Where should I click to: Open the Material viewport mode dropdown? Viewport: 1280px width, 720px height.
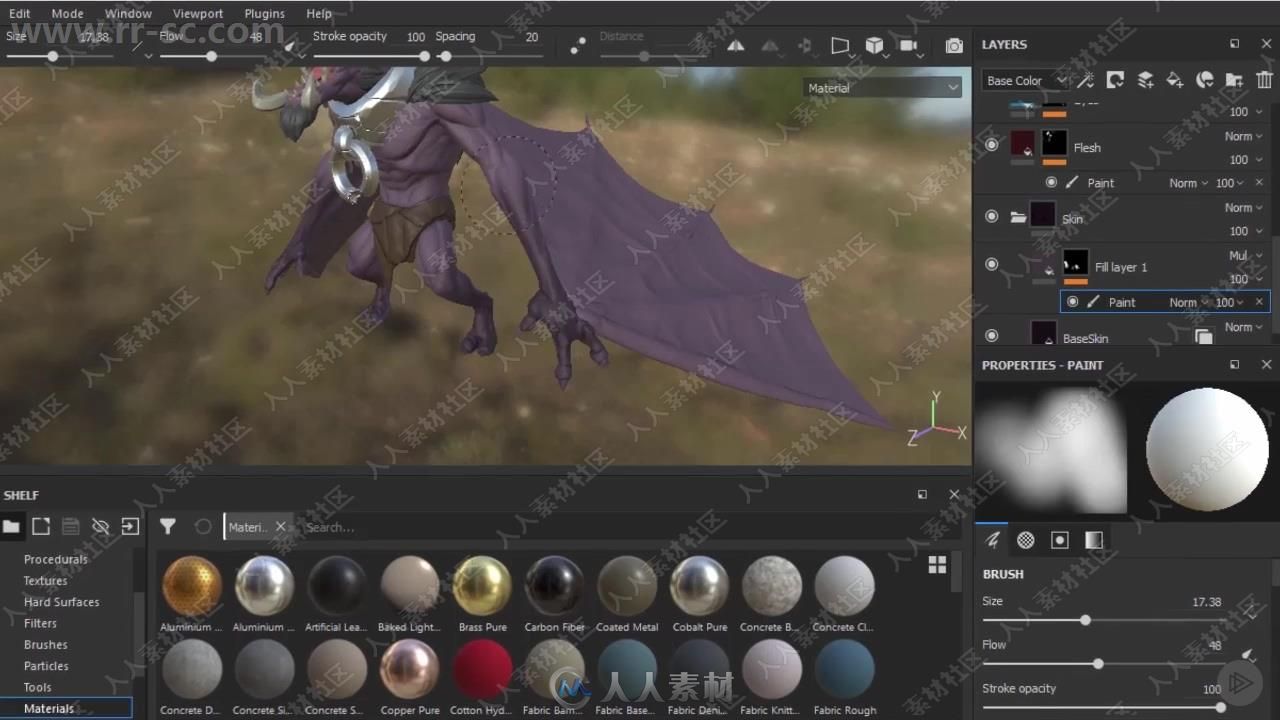(883, 88)
